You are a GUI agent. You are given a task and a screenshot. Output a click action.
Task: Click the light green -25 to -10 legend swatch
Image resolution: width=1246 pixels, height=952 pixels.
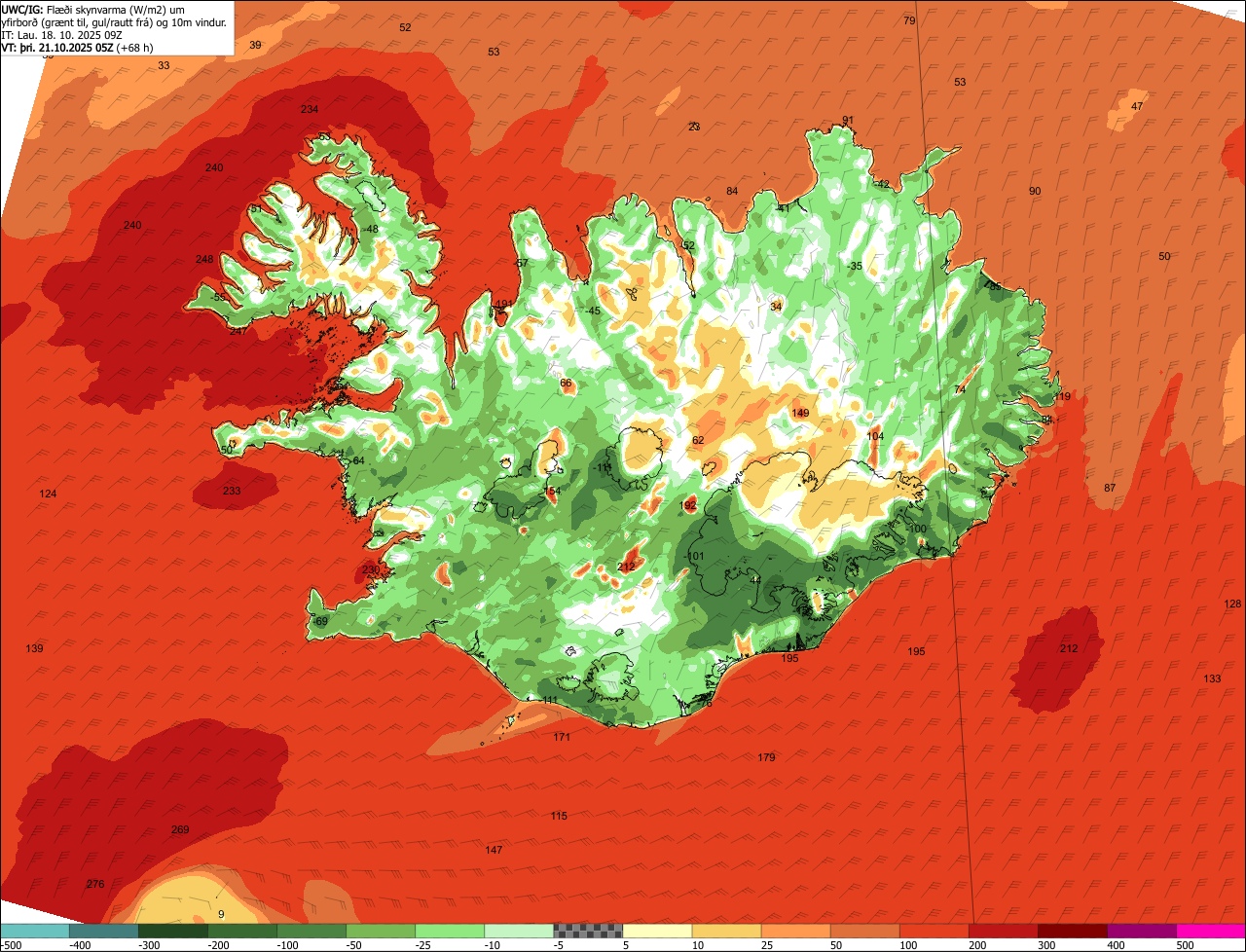450,931
